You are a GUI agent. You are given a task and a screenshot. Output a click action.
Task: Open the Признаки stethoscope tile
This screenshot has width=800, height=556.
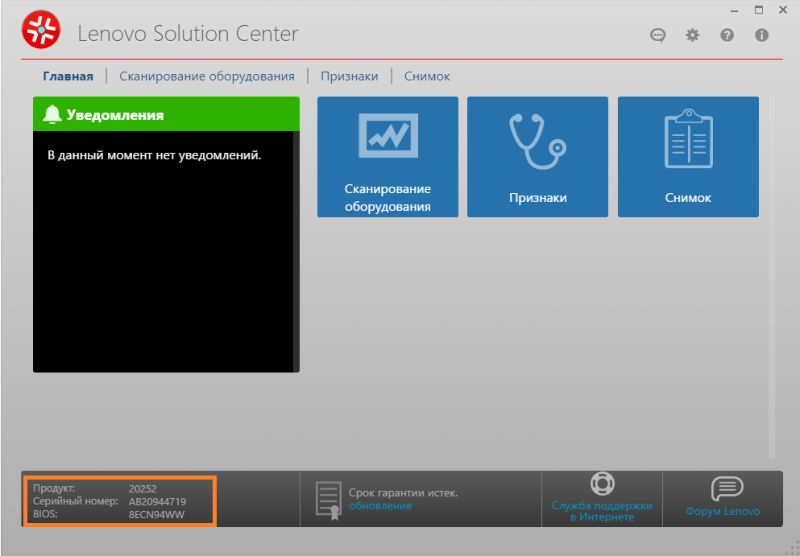coord(537,156)
